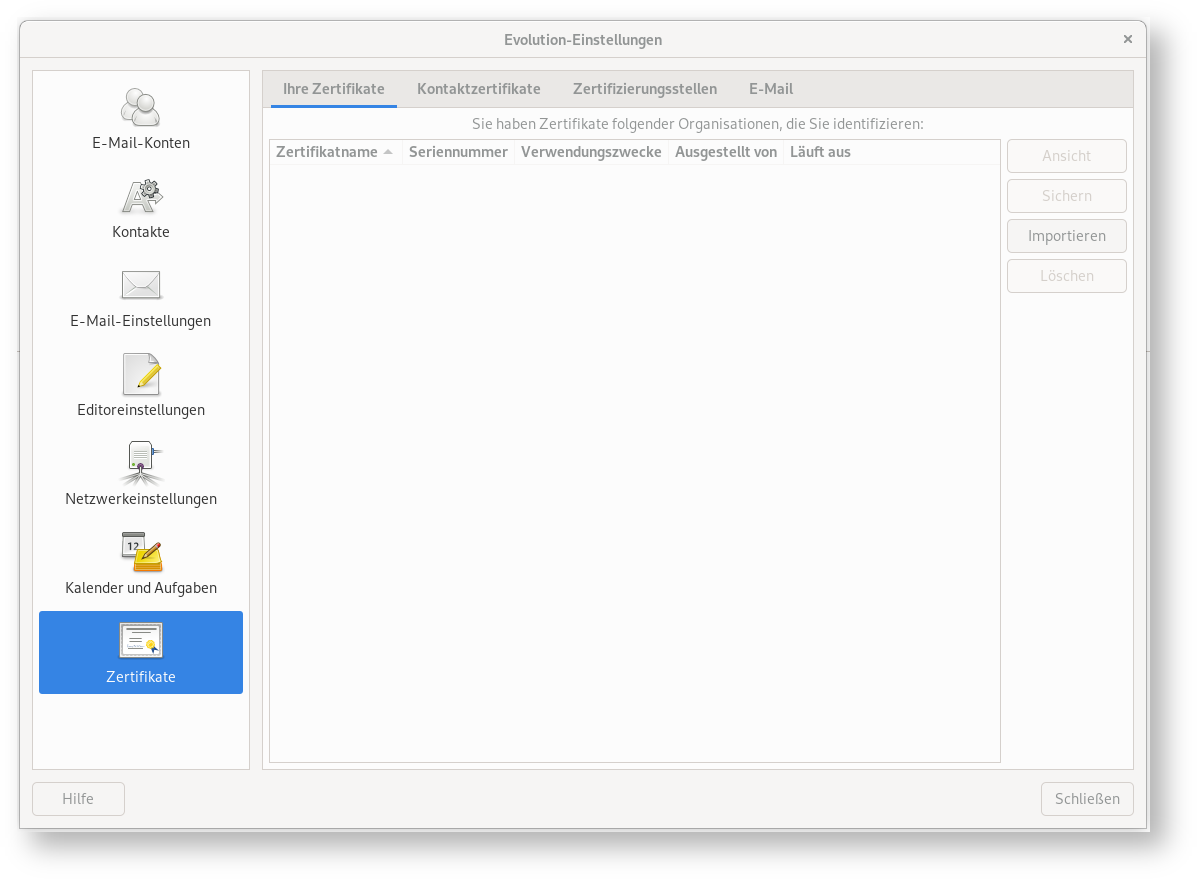The height and width of the screenshot is (880, 1198).
Task: Select Kalender und Aufgaben icon
Action: pyautogui.click(x=141, y=552)
